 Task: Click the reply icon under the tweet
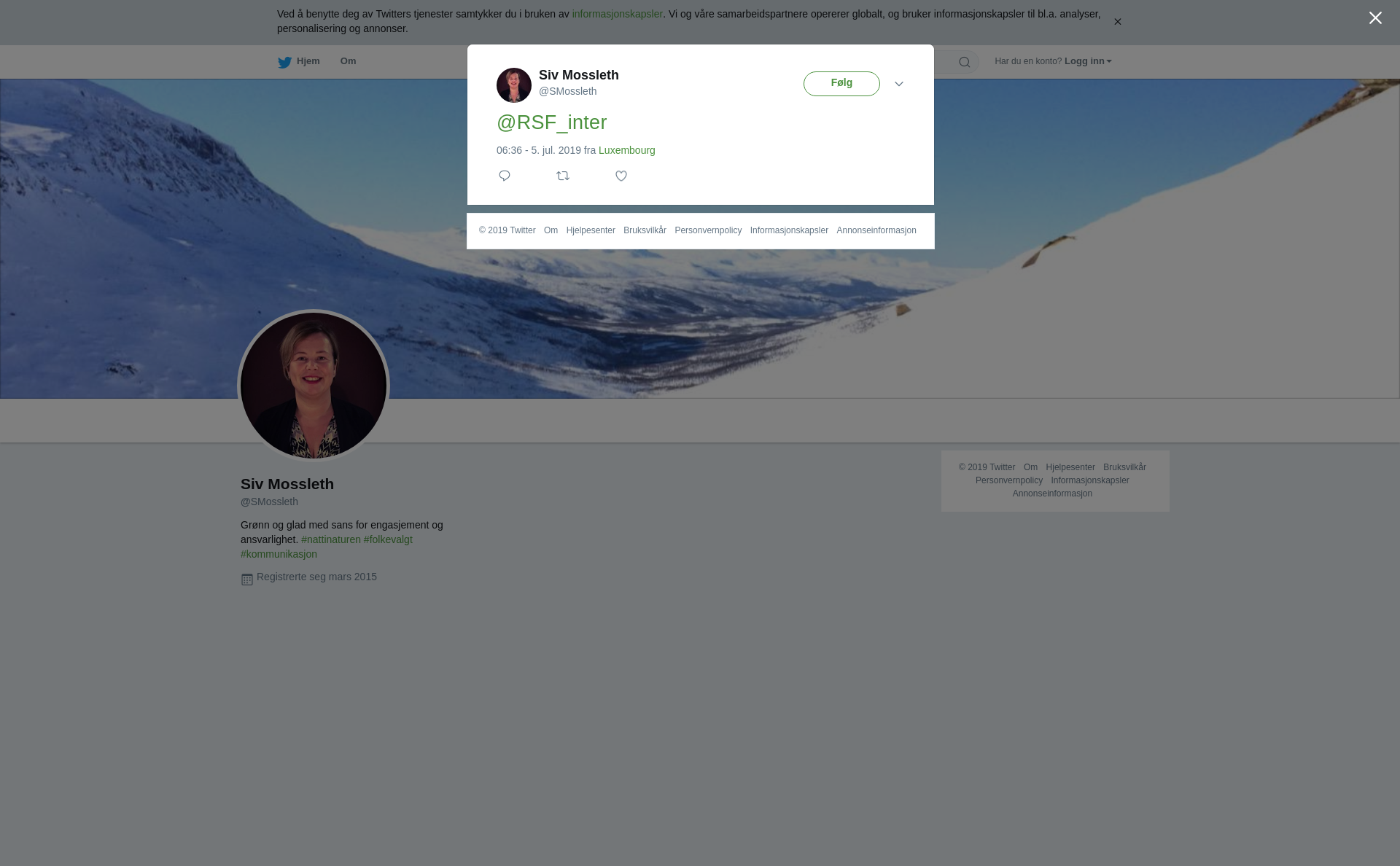[x=505, y=176]
